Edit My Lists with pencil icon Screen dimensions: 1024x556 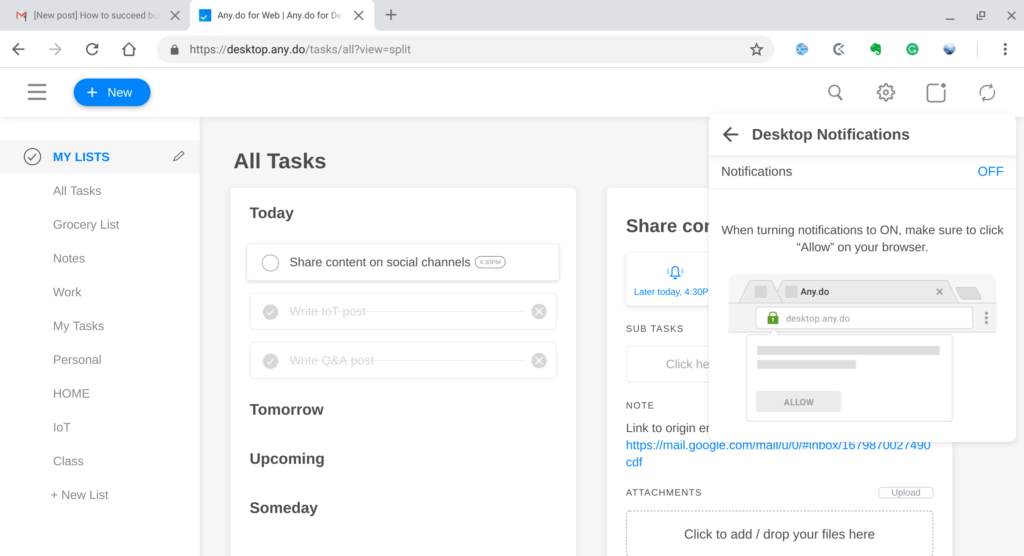coord(178,156)
